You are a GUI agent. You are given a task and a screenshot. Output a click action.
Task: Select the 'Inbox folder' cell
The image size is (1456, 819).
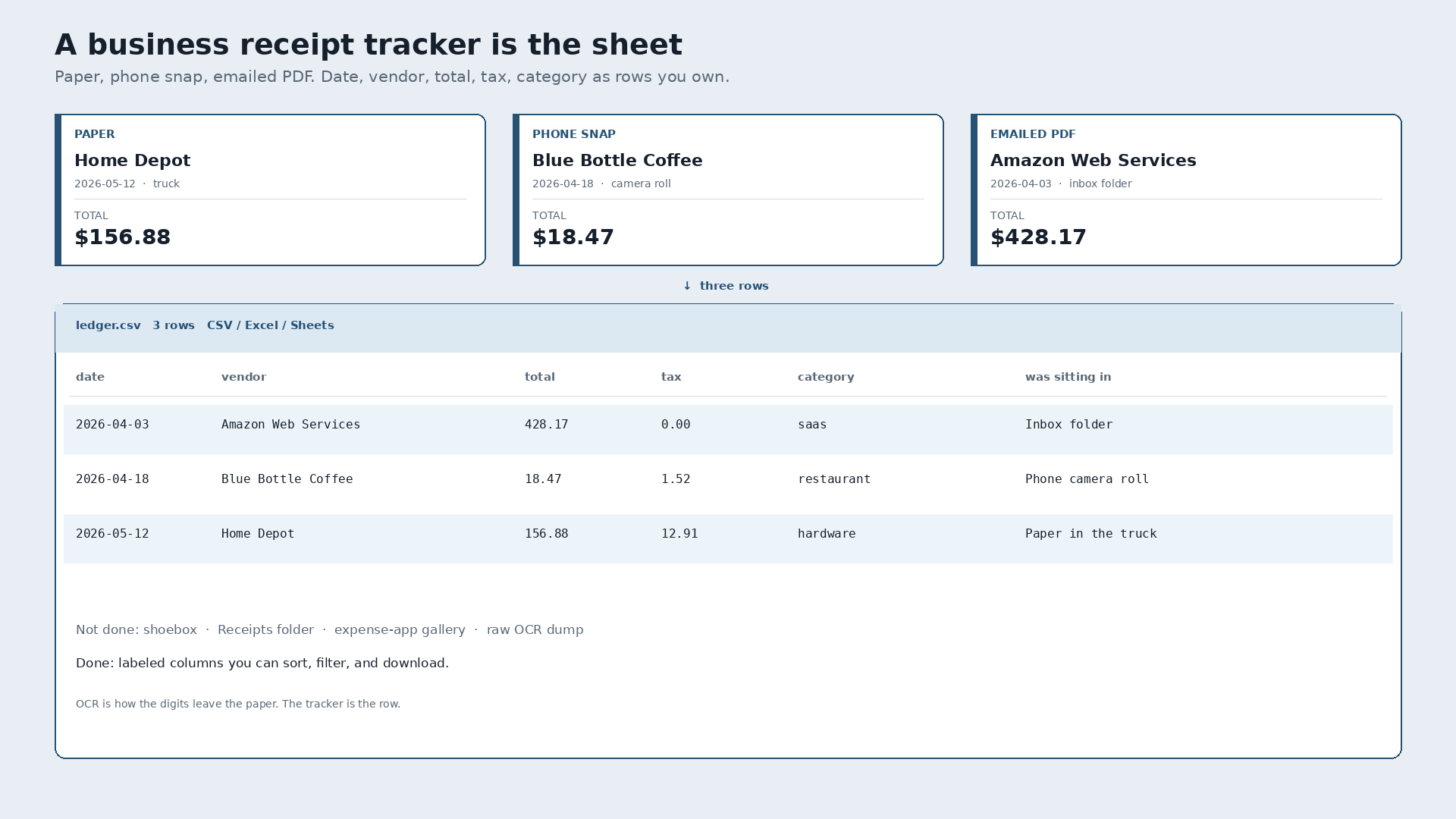click(x=1069, y=425)
